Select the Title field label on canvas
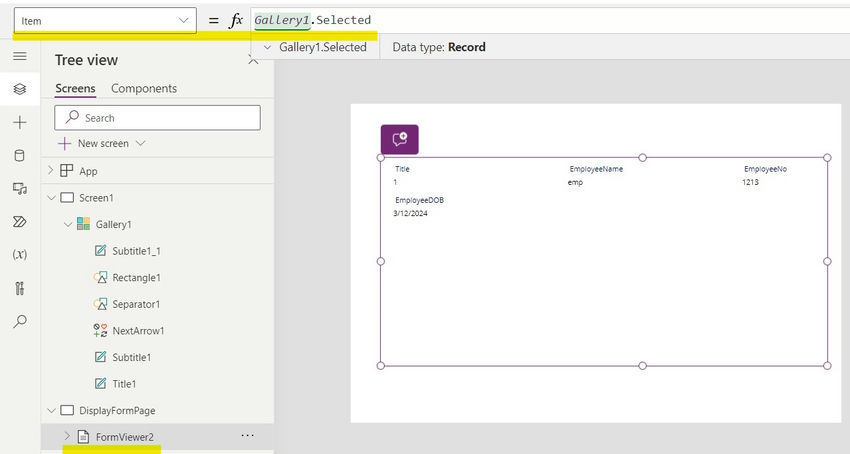850x454 pixels. (x=402, y=169)
